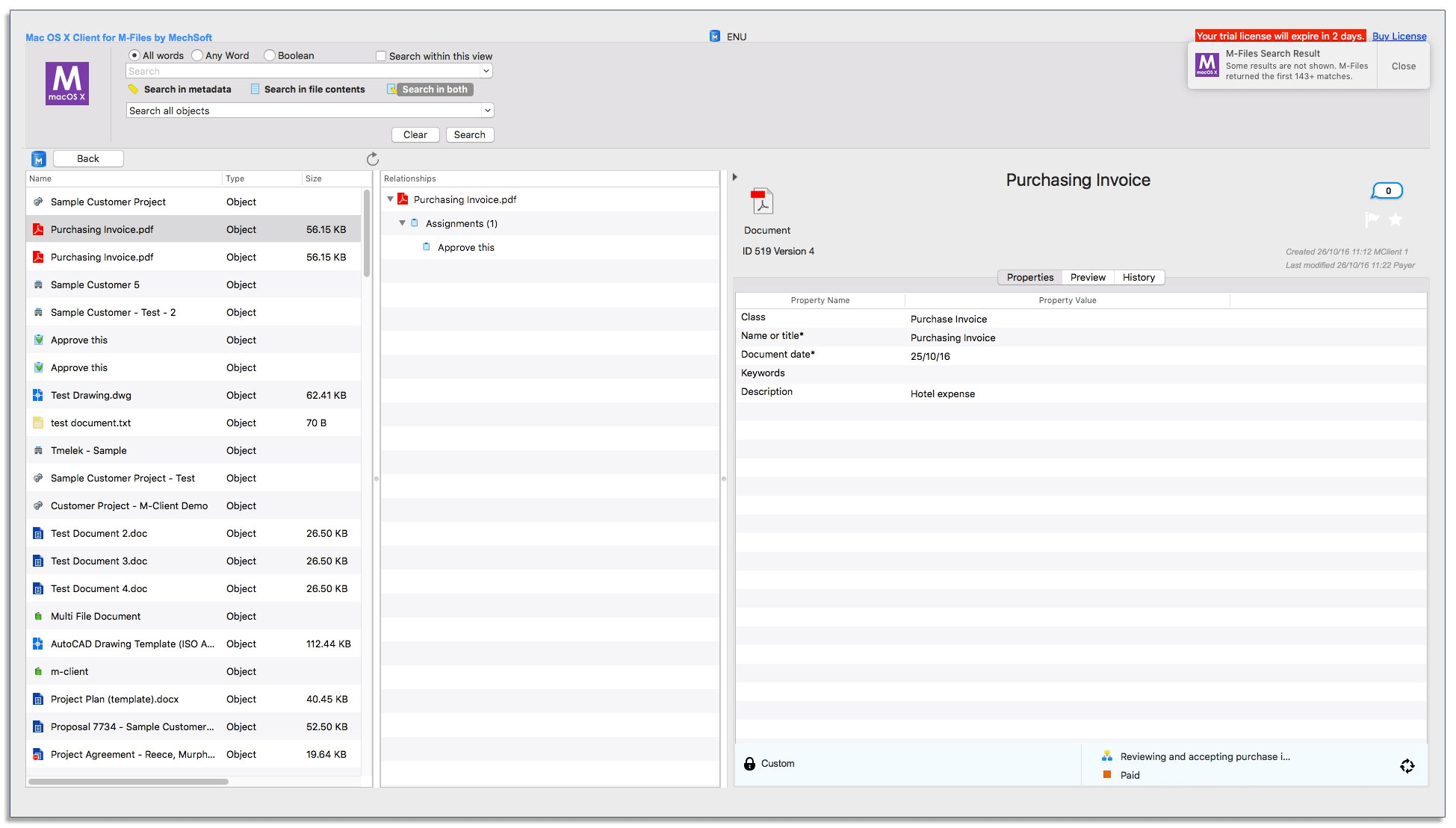Click the ENU language icon
The height and width of the screenshot is (828, 1456).
[x=715, y=36]
